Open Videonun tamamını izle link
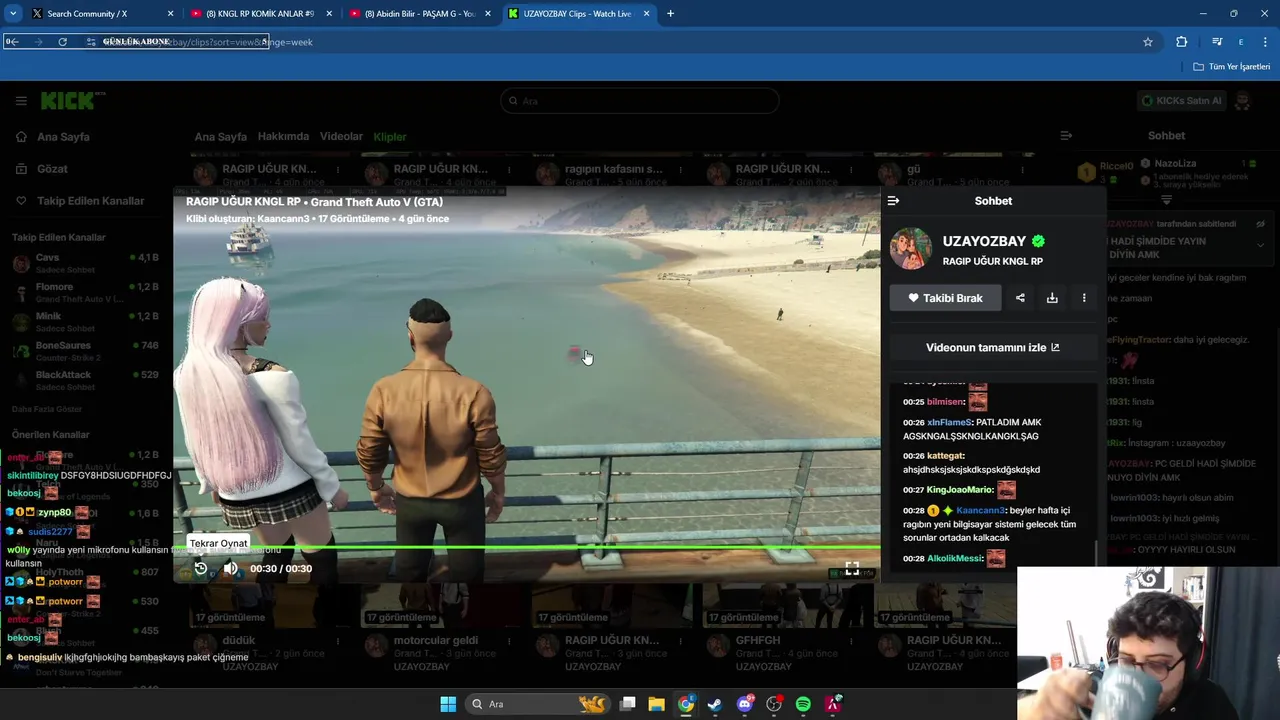This screenshot has width=1280, height=720. (x=993, y=347)
